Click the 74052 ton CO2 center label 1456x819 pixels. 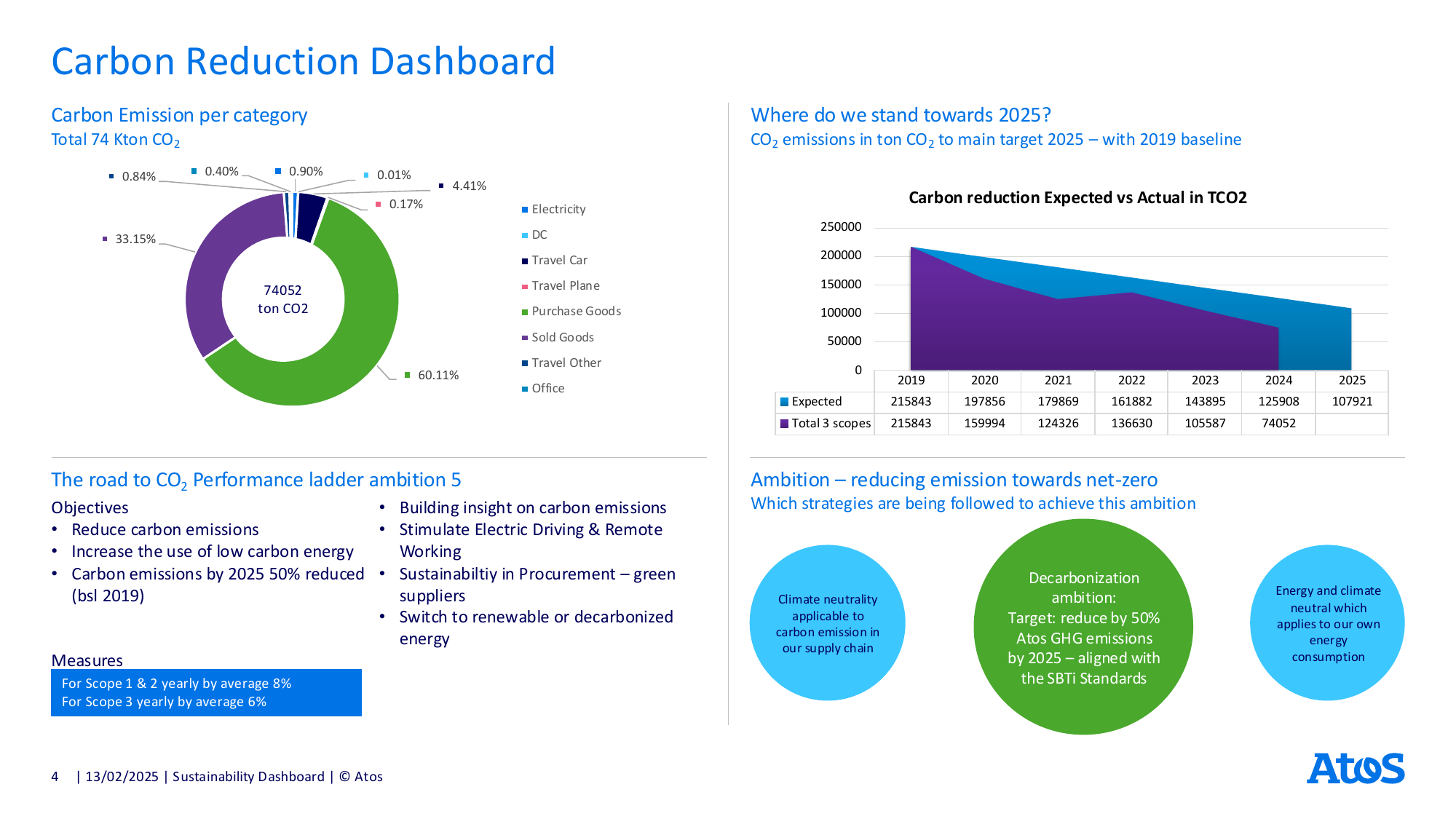pos(283,299)
